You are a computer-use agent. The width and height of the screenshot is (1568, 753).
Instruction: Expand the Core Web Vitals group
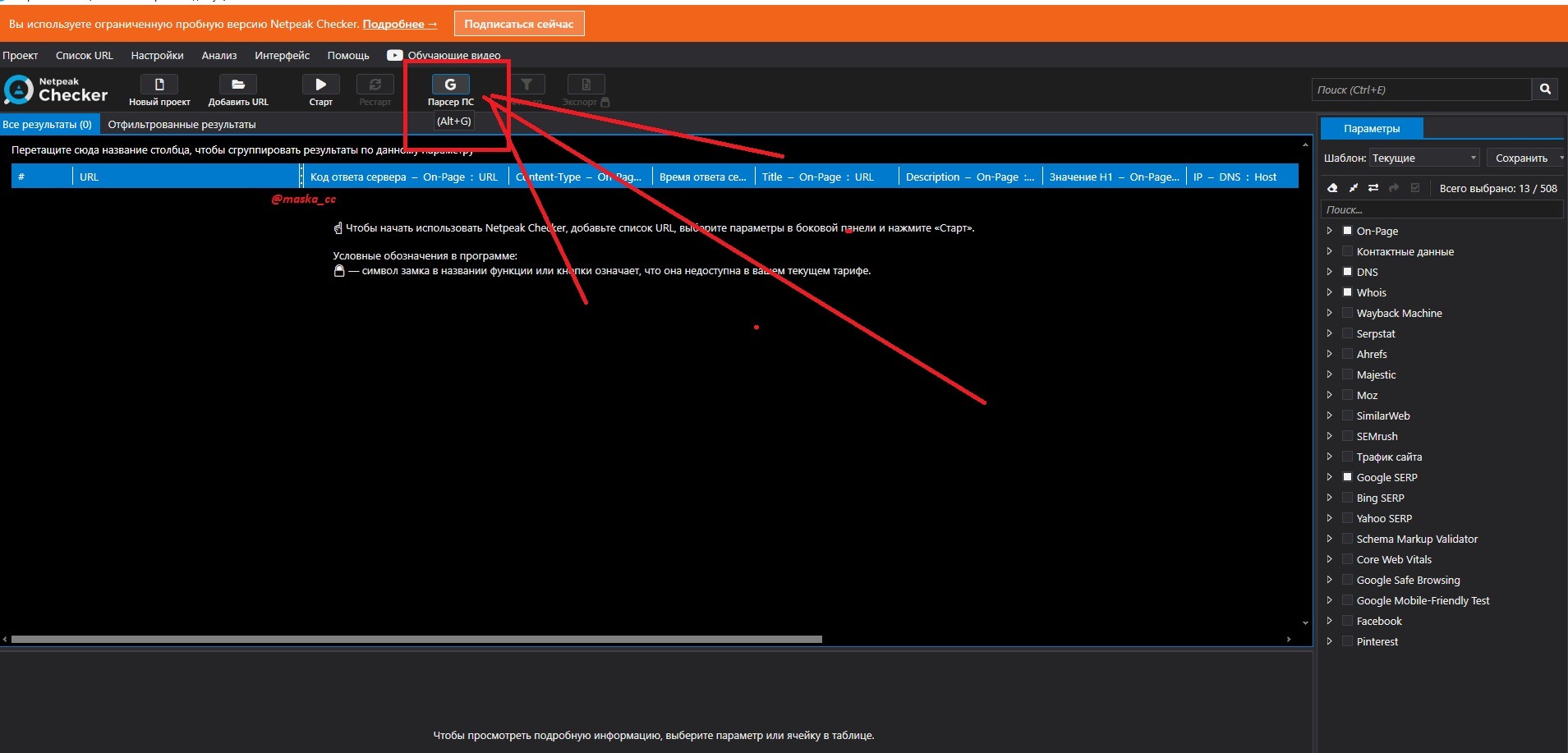point(1329,559)
